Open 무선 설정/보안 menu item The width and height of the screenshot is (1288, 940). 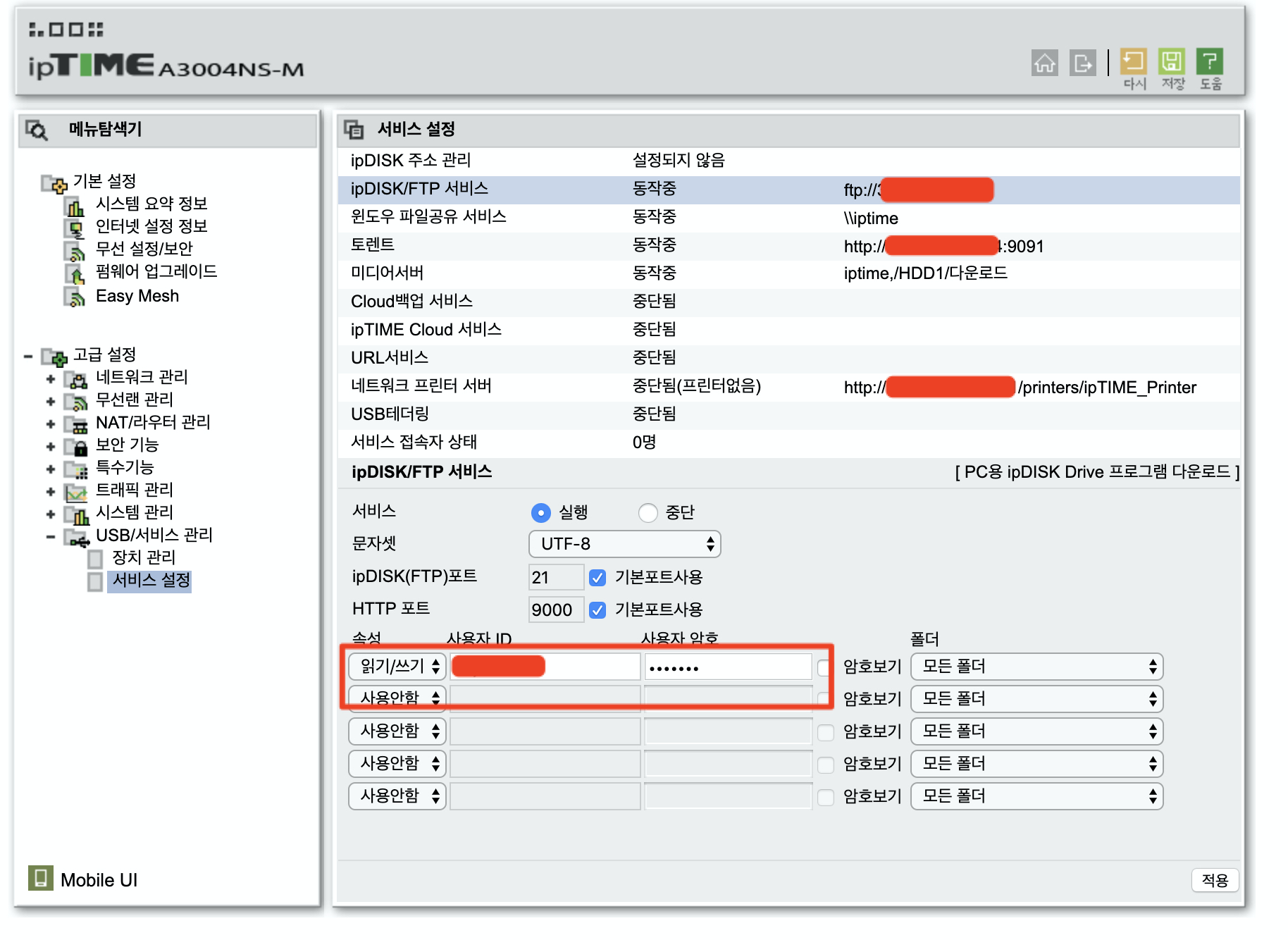click(144, 249)
